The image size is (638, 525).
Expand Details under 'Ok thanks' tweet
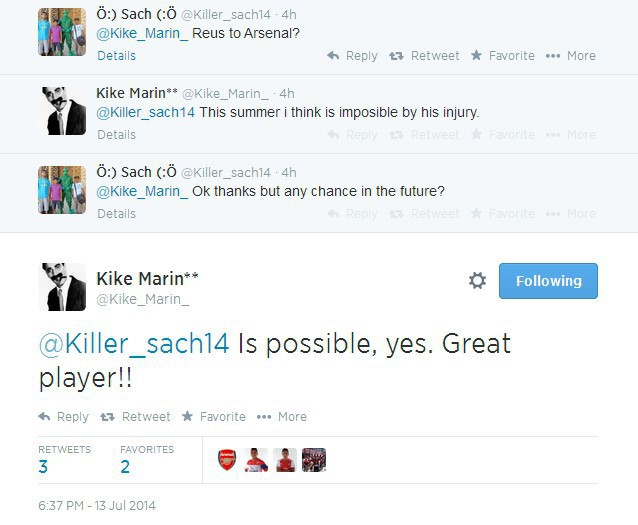(116, 213)
